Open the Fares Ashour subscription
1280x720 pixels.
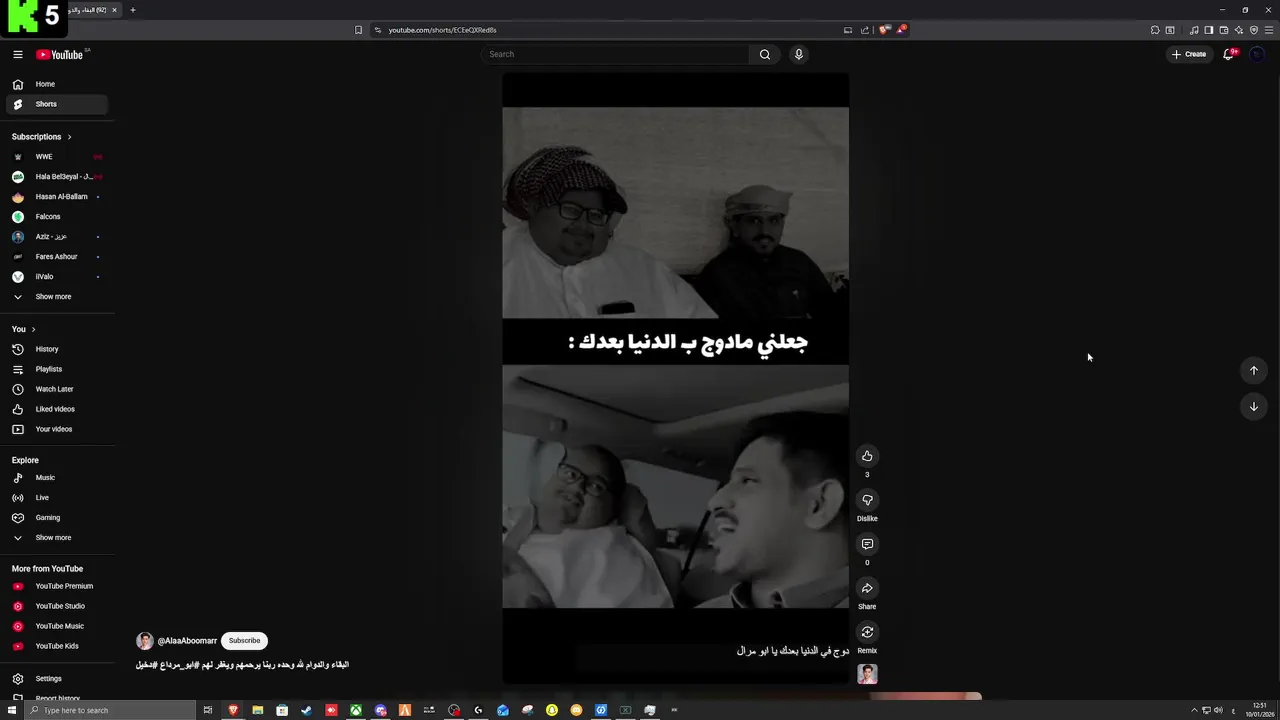pos(57,257)
